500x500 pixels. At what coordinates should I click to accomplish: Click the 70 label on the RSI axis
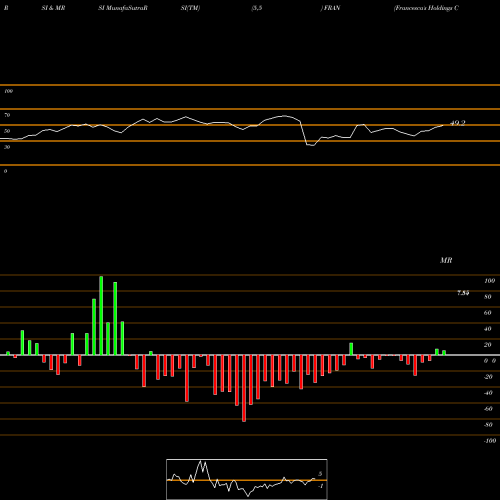coord(7,115)
